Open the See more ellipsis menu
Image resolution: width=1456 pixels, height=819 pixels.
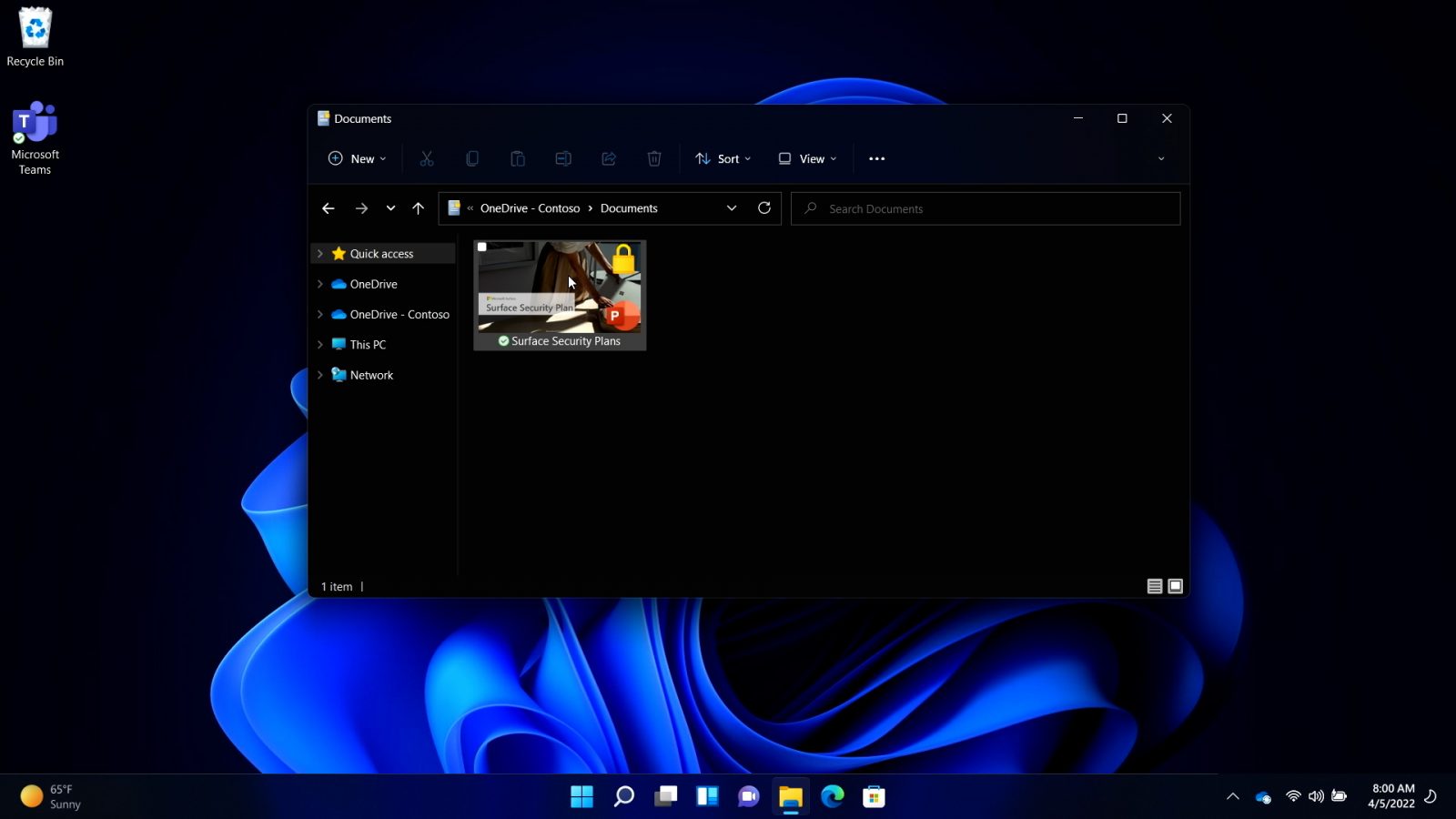pos(876,158)
